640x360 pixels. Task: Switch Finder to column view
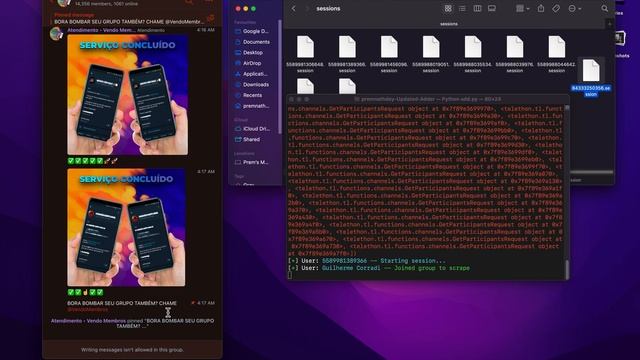click(477, 9)
